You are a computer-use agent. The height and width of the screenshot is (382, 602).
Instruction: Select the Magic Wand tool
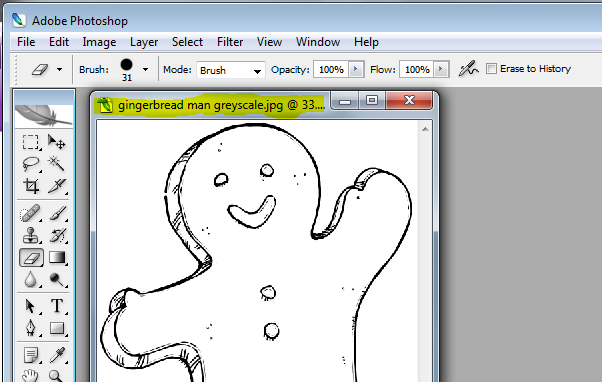point(56,164)
